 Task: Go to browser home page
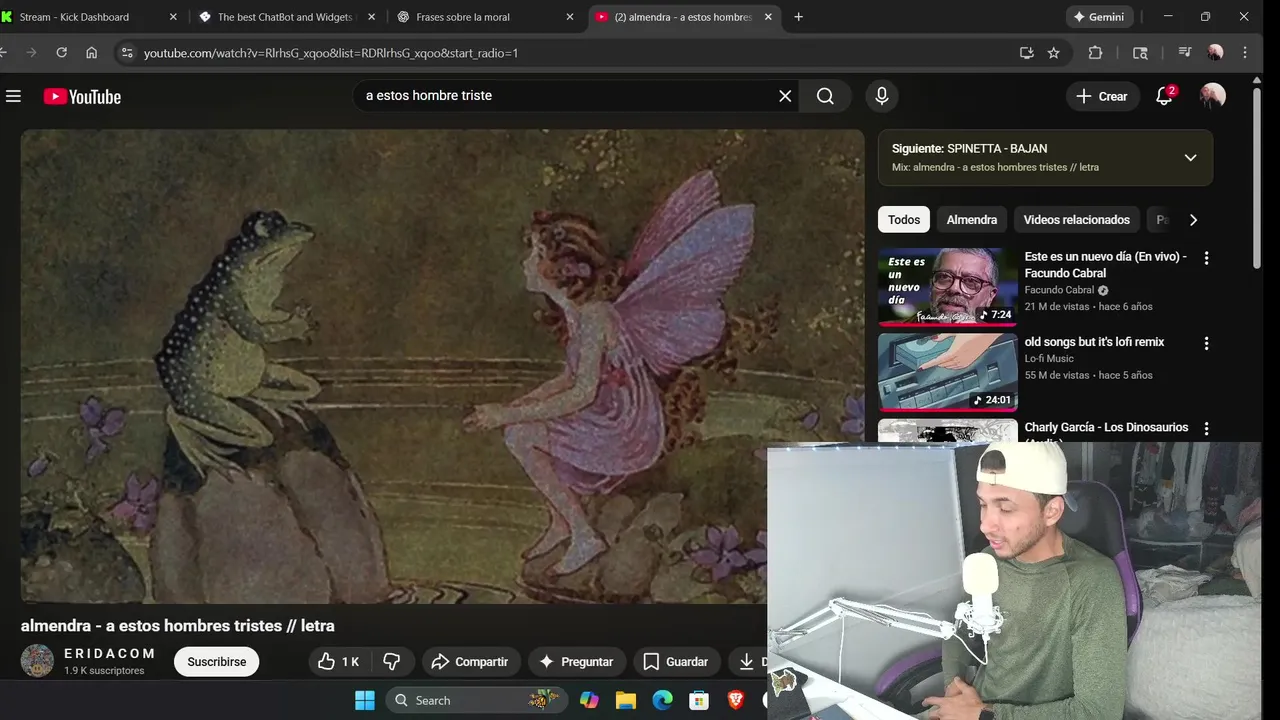(x=92, y=53)
